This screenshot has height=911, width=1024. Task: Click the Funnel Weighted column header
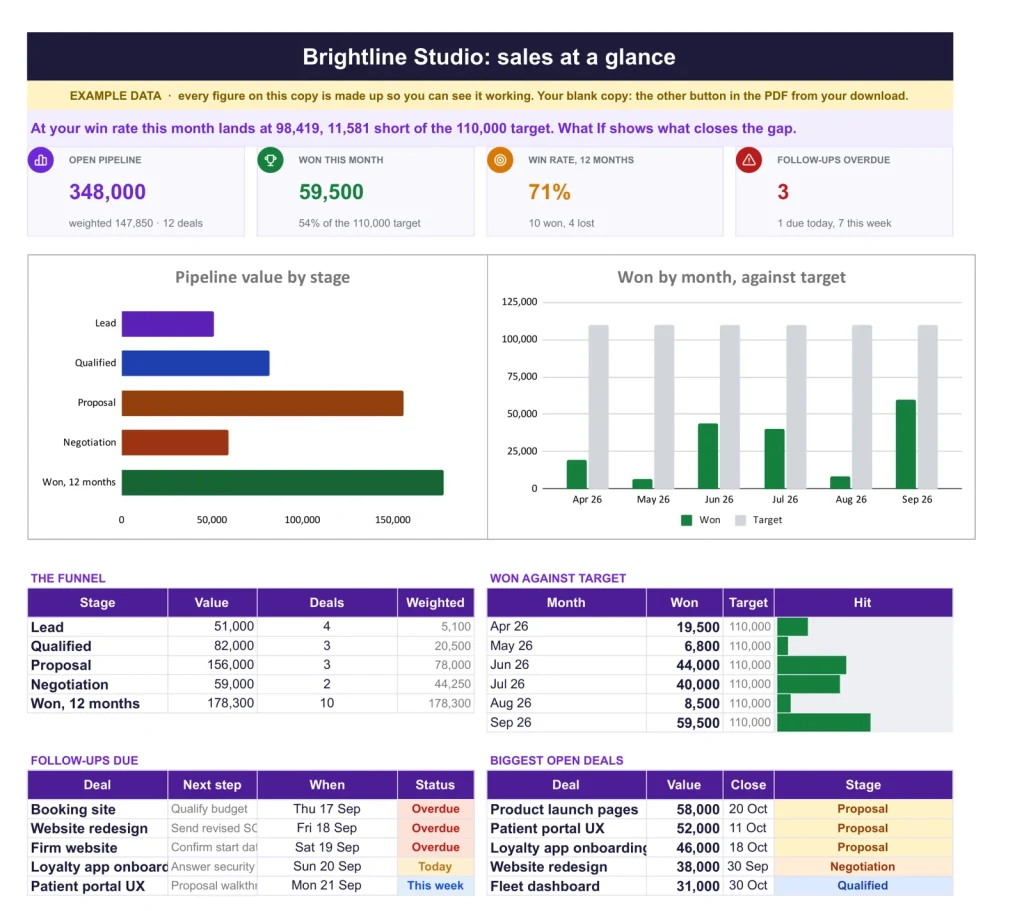[436, 603]
